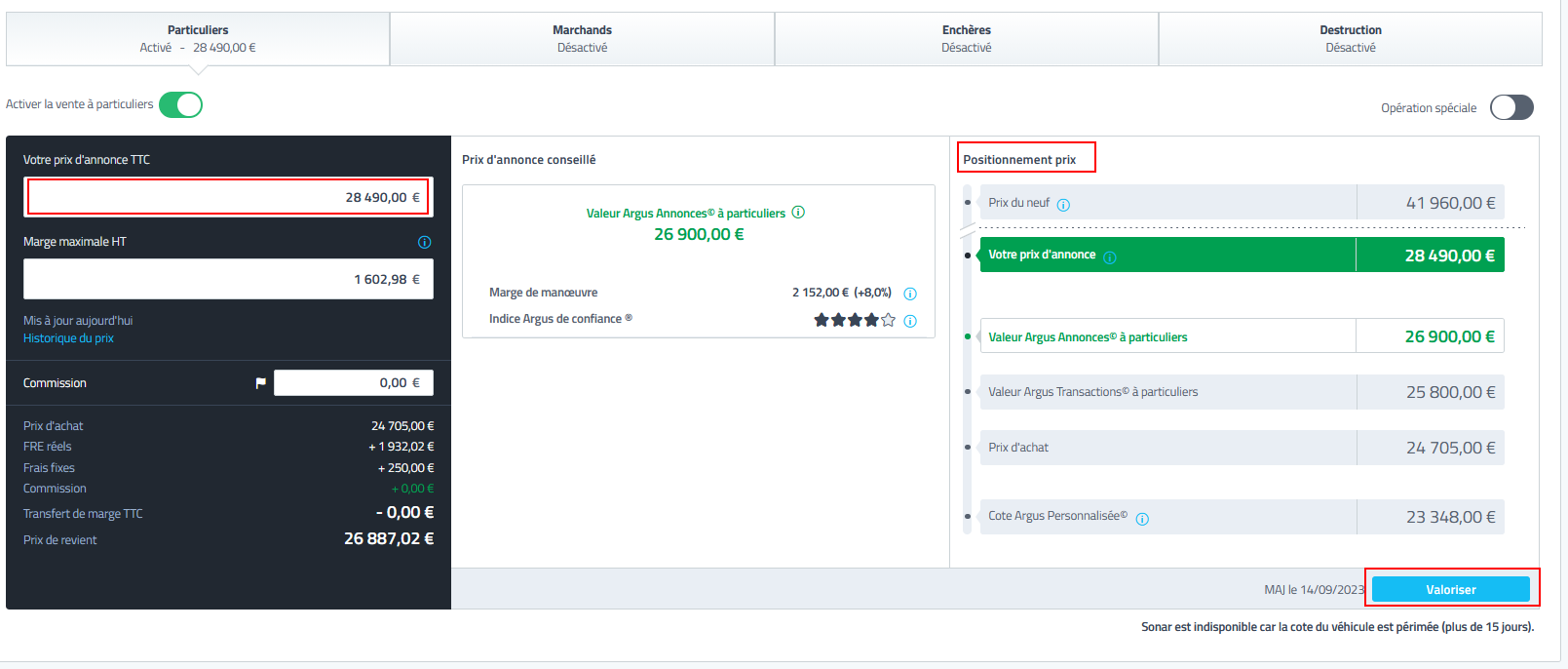Open the Historique du prix link
Image resolution: width=1568 pixels, height=669 pixels.
point(68,338)
